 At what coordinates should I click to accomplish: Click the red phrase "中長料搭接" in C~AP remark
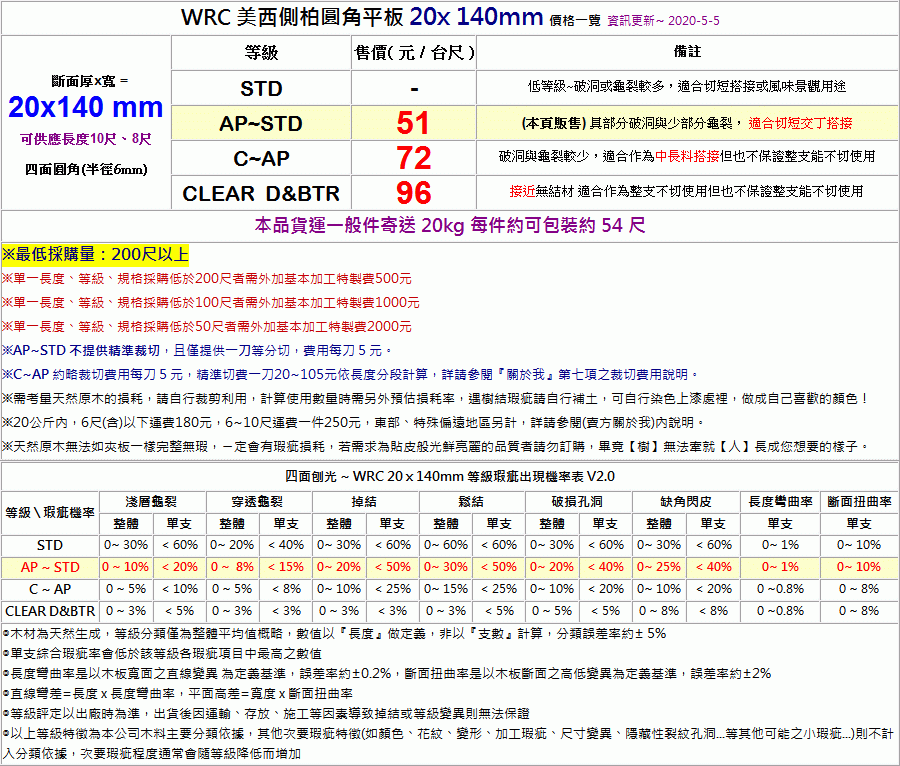pyautogui.click(x=687, y=156)
